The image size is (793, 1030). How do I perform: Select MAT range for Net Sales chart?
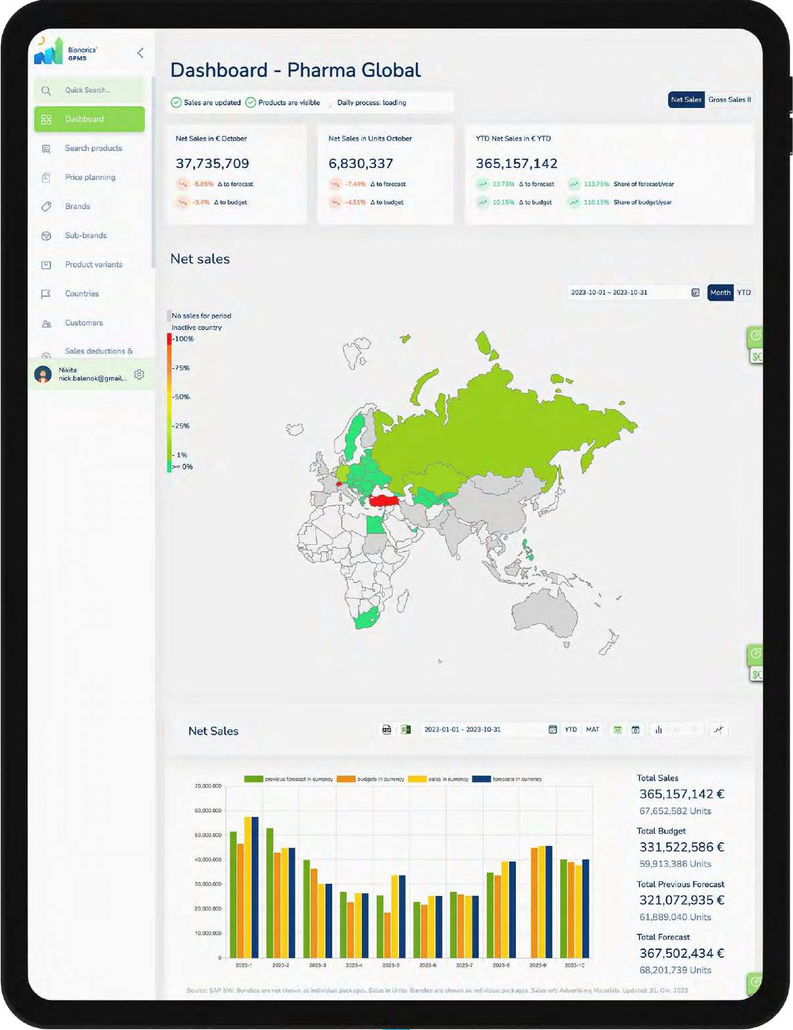coord(593,730)
